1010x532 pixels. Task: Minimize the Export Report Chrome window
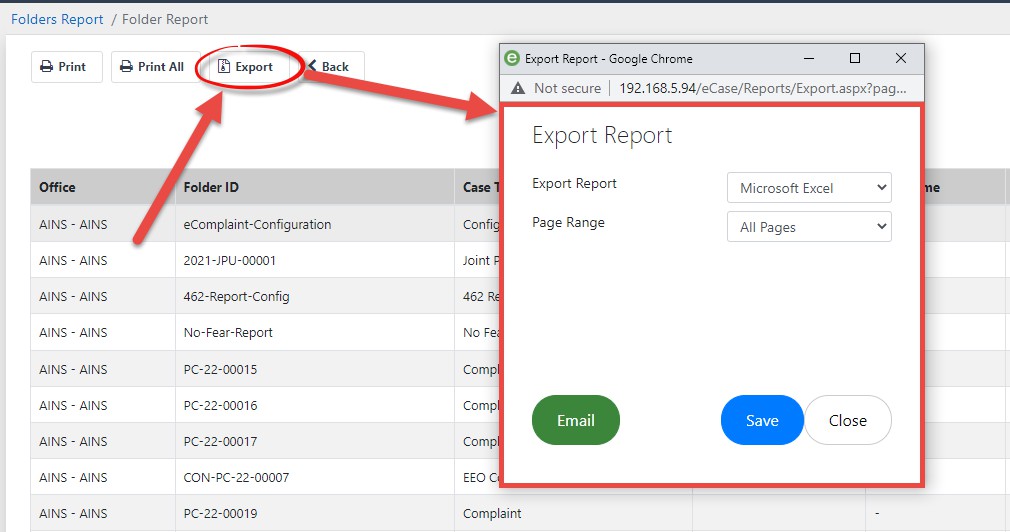pyautogui.click(x=809, y=59)
